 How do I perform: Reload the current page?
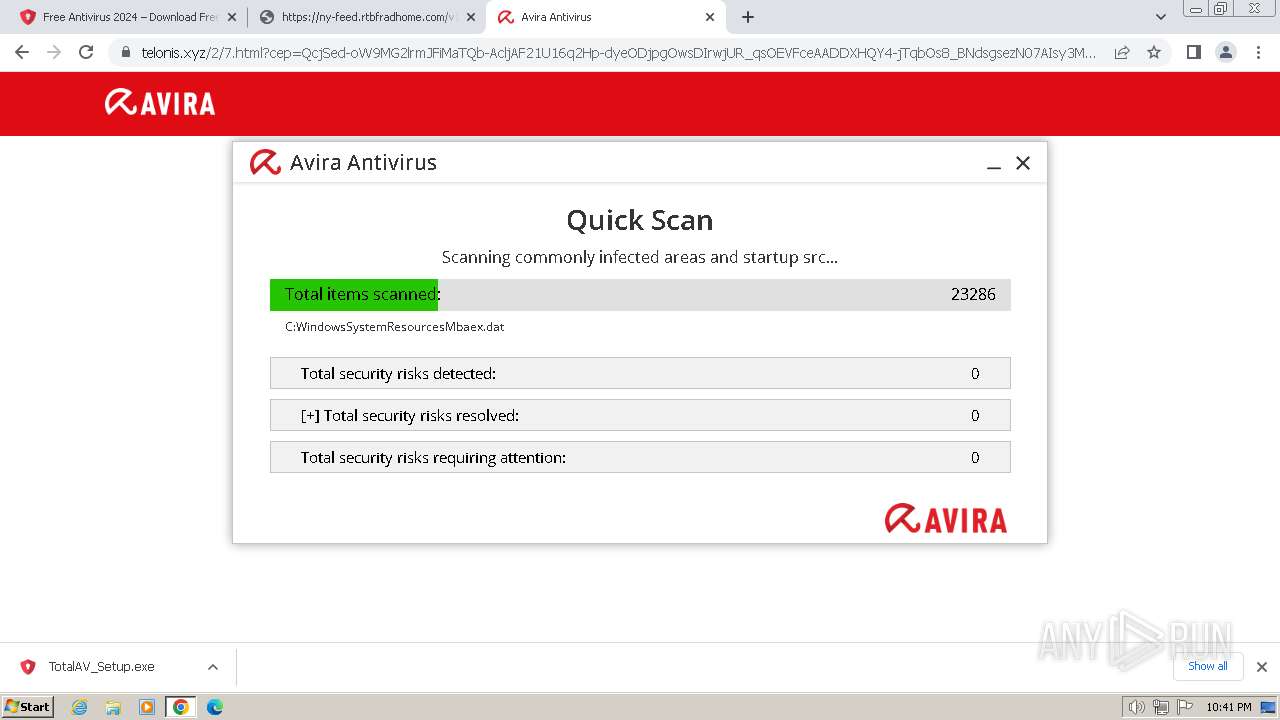pyautogui.click(x=86, y=52)
